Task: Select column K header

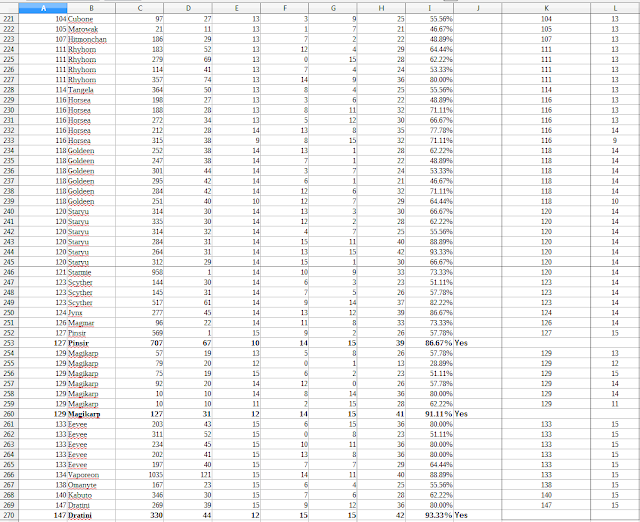Action: point(546,8)
